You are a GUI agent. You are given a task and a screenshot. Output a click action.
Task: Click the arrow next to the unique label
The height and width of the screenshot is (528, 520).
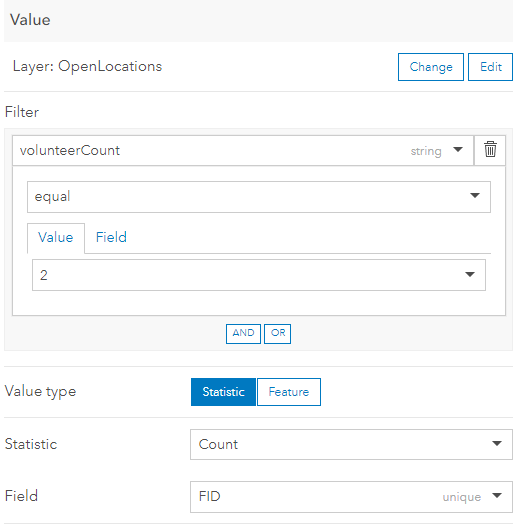(x=497, y=495)
